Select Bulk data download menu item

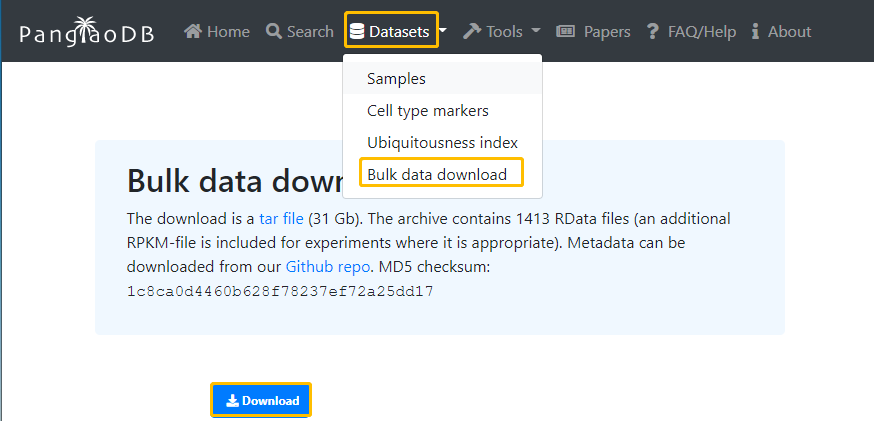(x=437, y=174)
